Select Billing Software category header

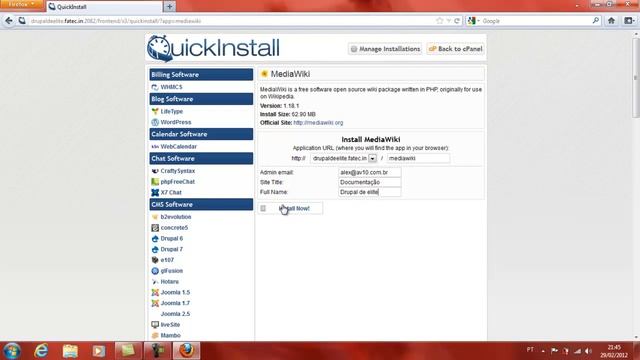[x=201, y=75]
